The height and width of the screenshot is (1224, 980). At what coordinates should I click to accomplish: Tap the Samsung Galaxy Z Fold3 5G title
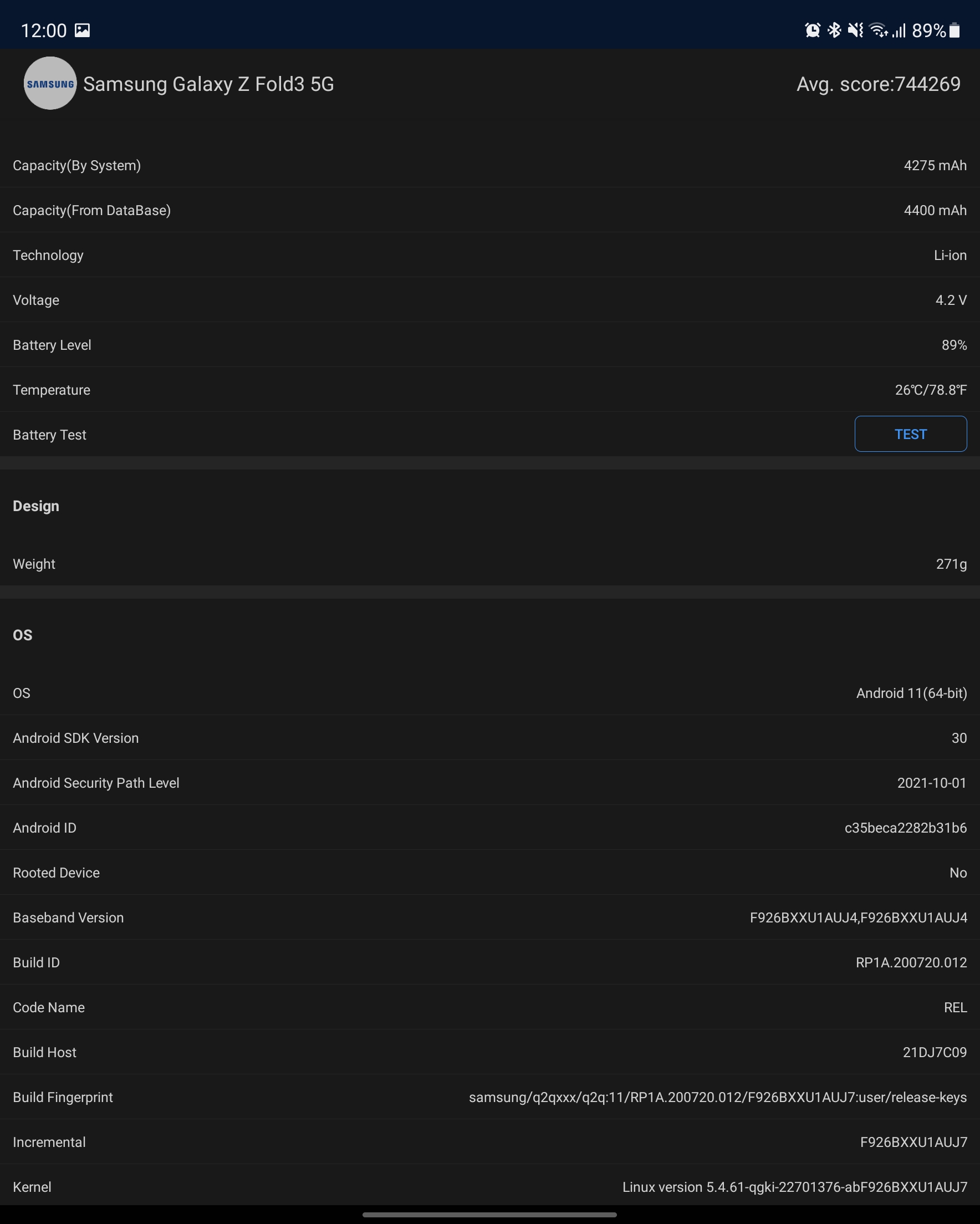(208, 84)
